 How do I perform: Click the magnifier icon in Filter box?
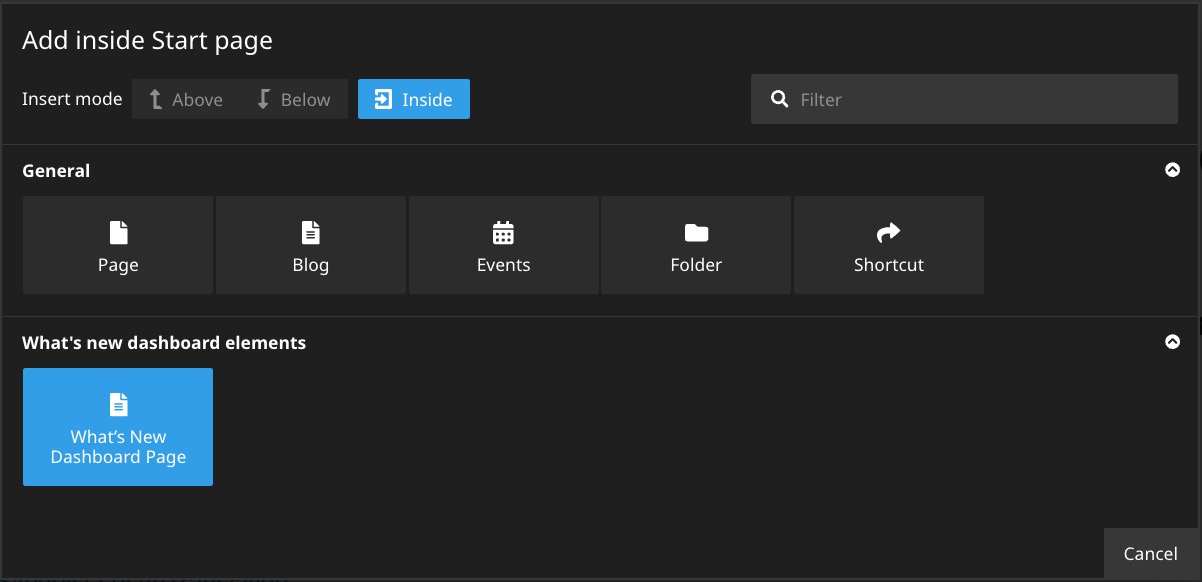(x=780, y=100)
